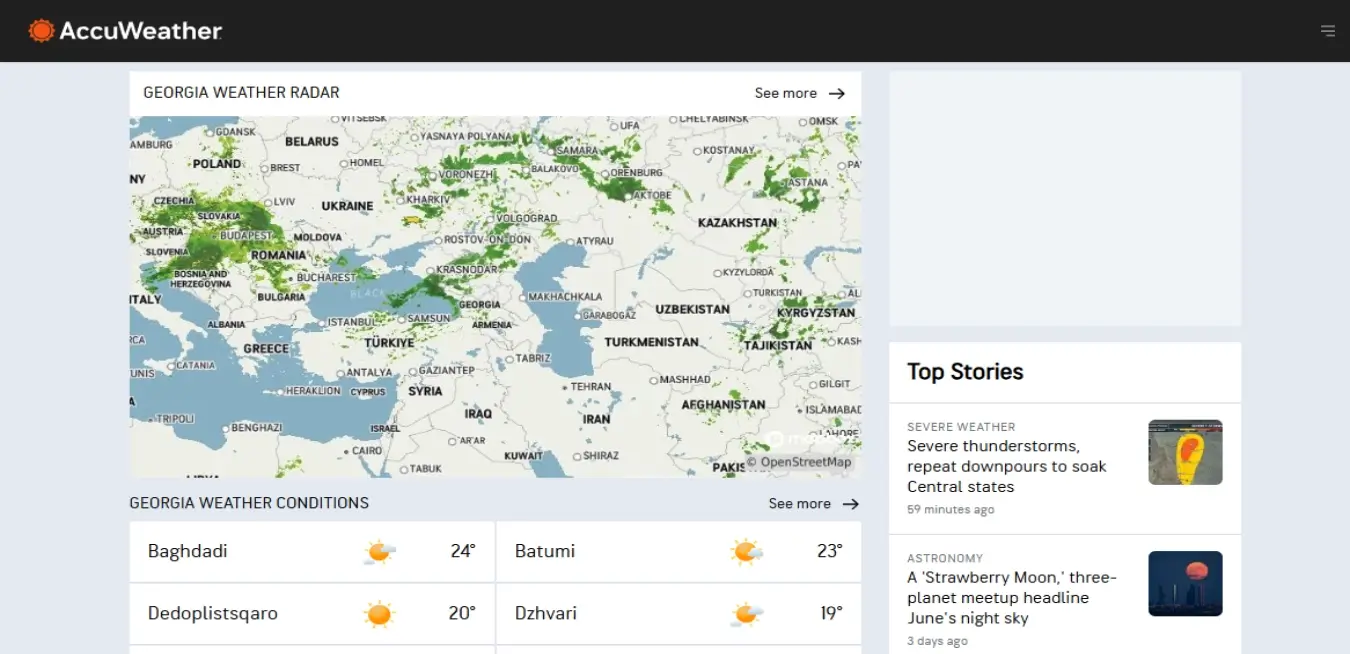The image size is (1350, 654).
Task: Click the GEORGIA WEATHER RADAR heading
Action: click(241, 92)
